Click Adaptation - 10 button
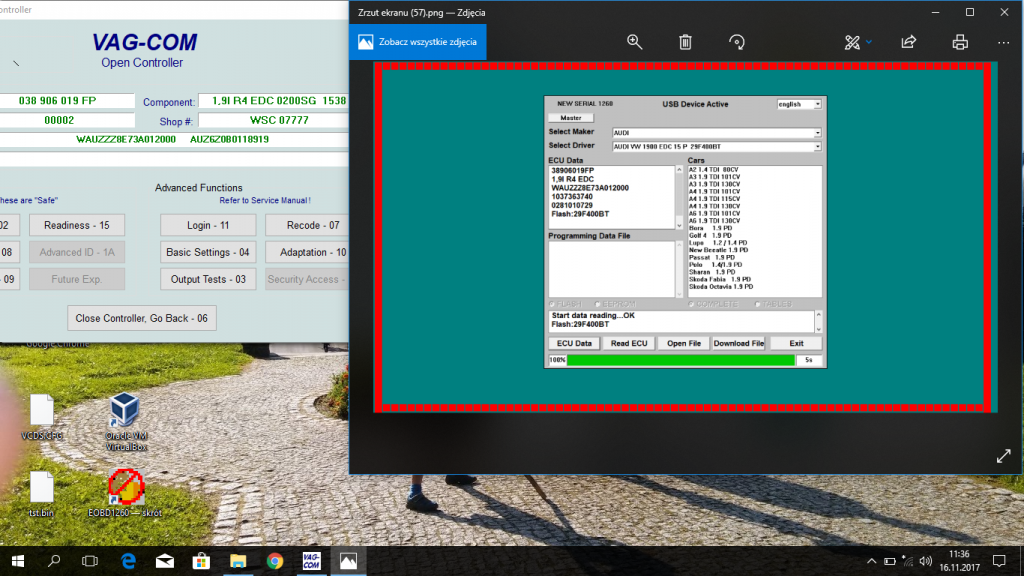The width and height of the screenshot is (1024, 576). click(x=307, y=252)
